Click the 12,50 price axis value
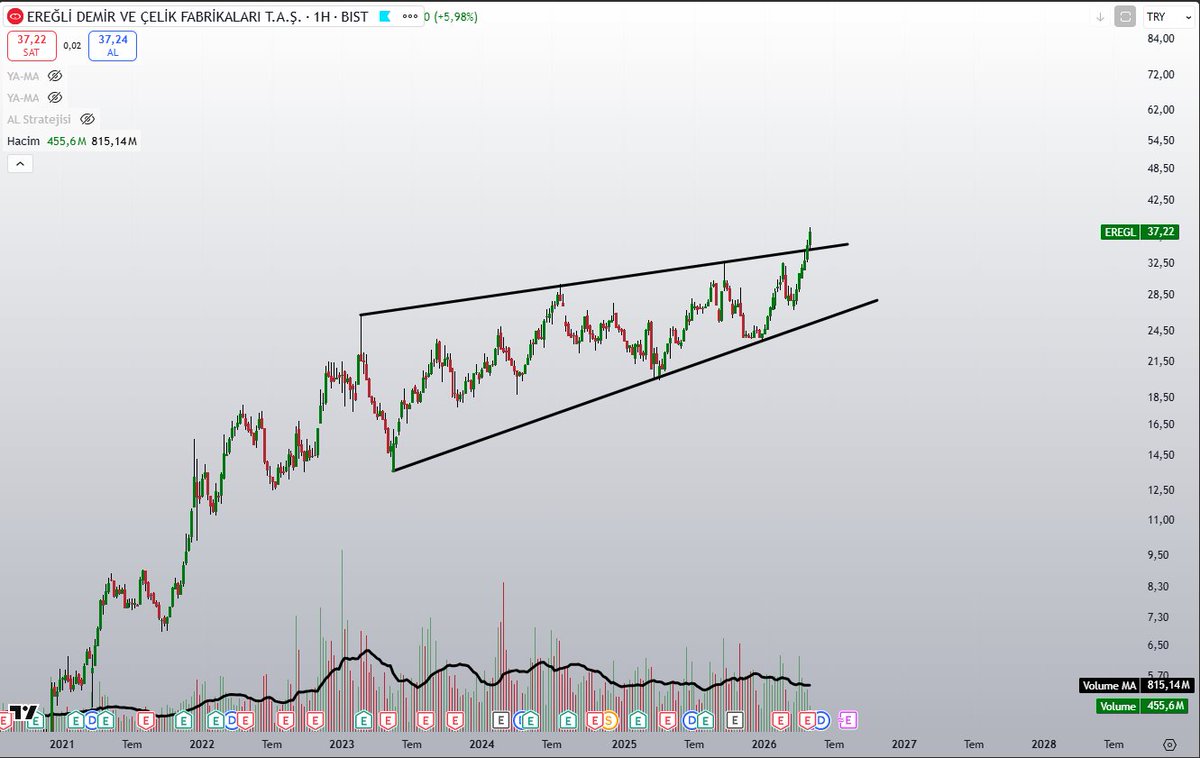This screenshot has width=1200, height=758. [1160, 490]
